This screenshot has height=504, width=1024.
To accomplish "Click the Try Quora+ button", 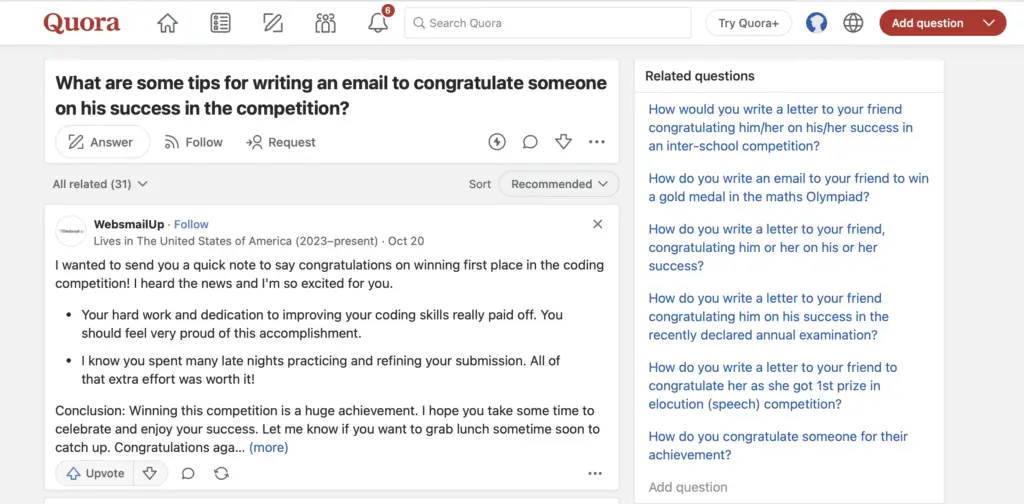I will click(x=748, y=23).
